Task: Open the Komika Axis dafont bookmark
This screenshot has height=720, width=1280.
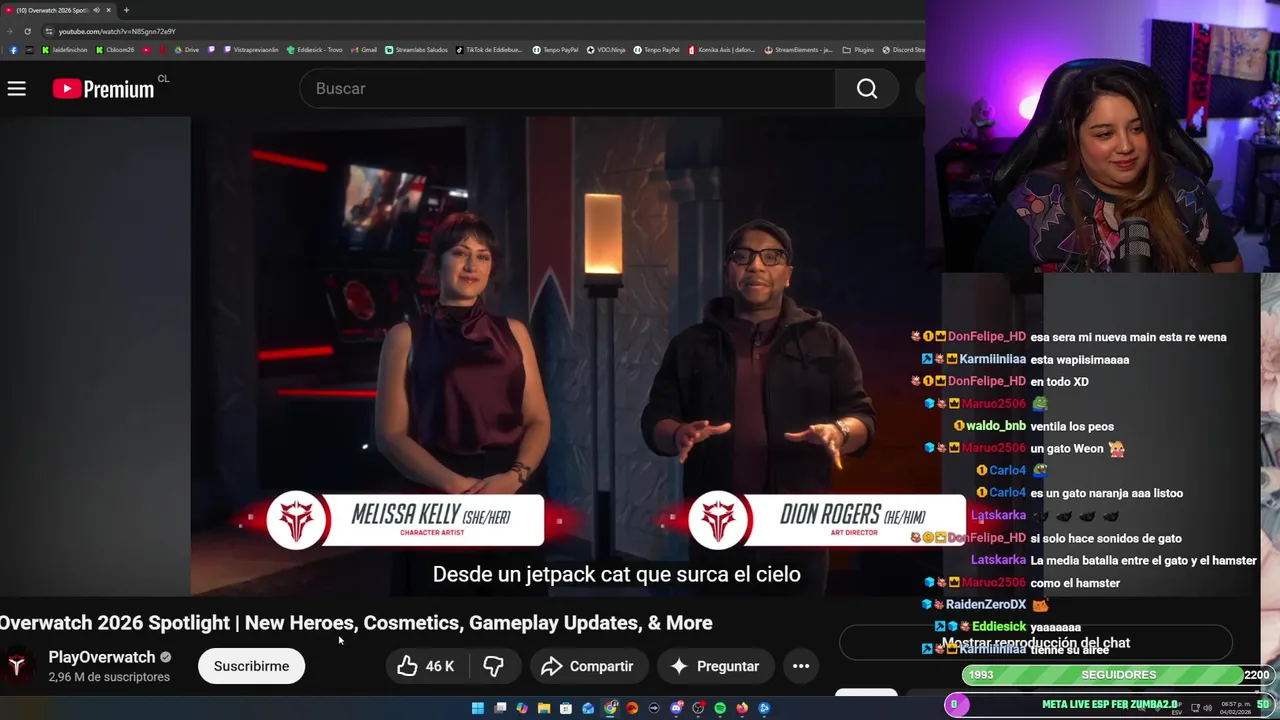Action: [721, 50]
